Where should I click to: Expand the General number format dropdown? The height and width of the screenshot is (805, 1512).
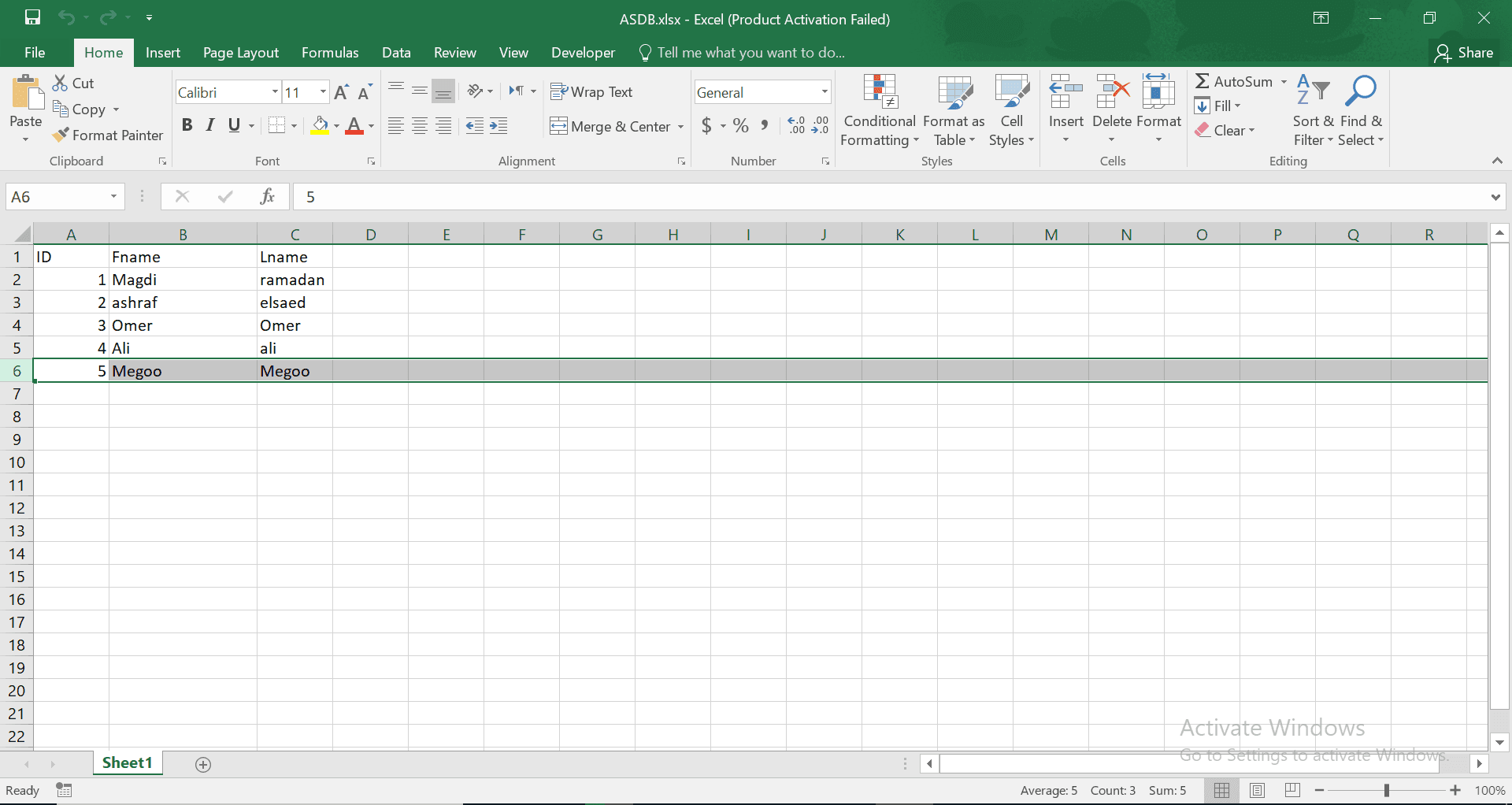(x=825, y=92)
